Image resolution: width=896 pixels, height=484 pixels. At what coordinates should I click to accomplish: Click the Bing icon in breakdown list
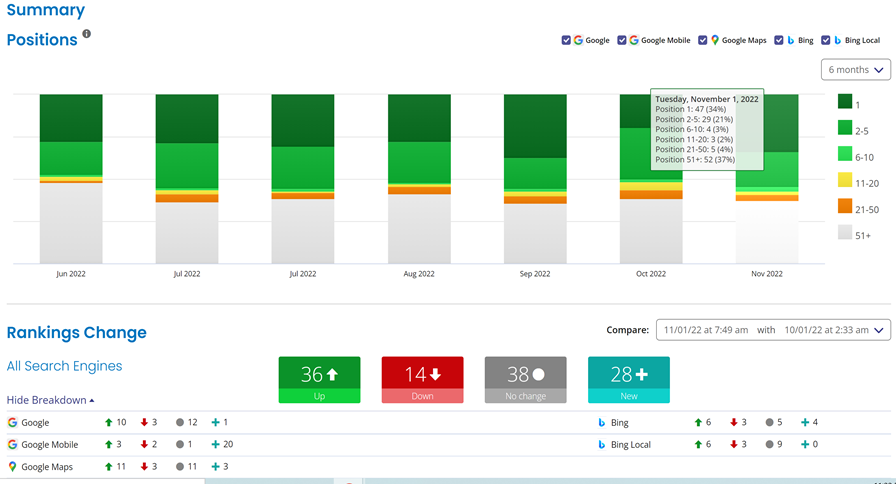(602, 423)
